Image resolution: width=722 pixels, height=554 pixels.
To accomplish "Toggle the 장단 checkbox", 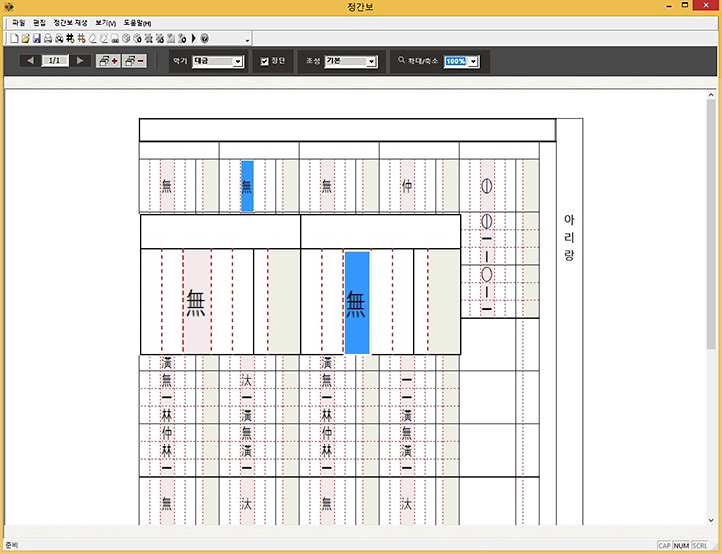I will [x=264, y=61].
